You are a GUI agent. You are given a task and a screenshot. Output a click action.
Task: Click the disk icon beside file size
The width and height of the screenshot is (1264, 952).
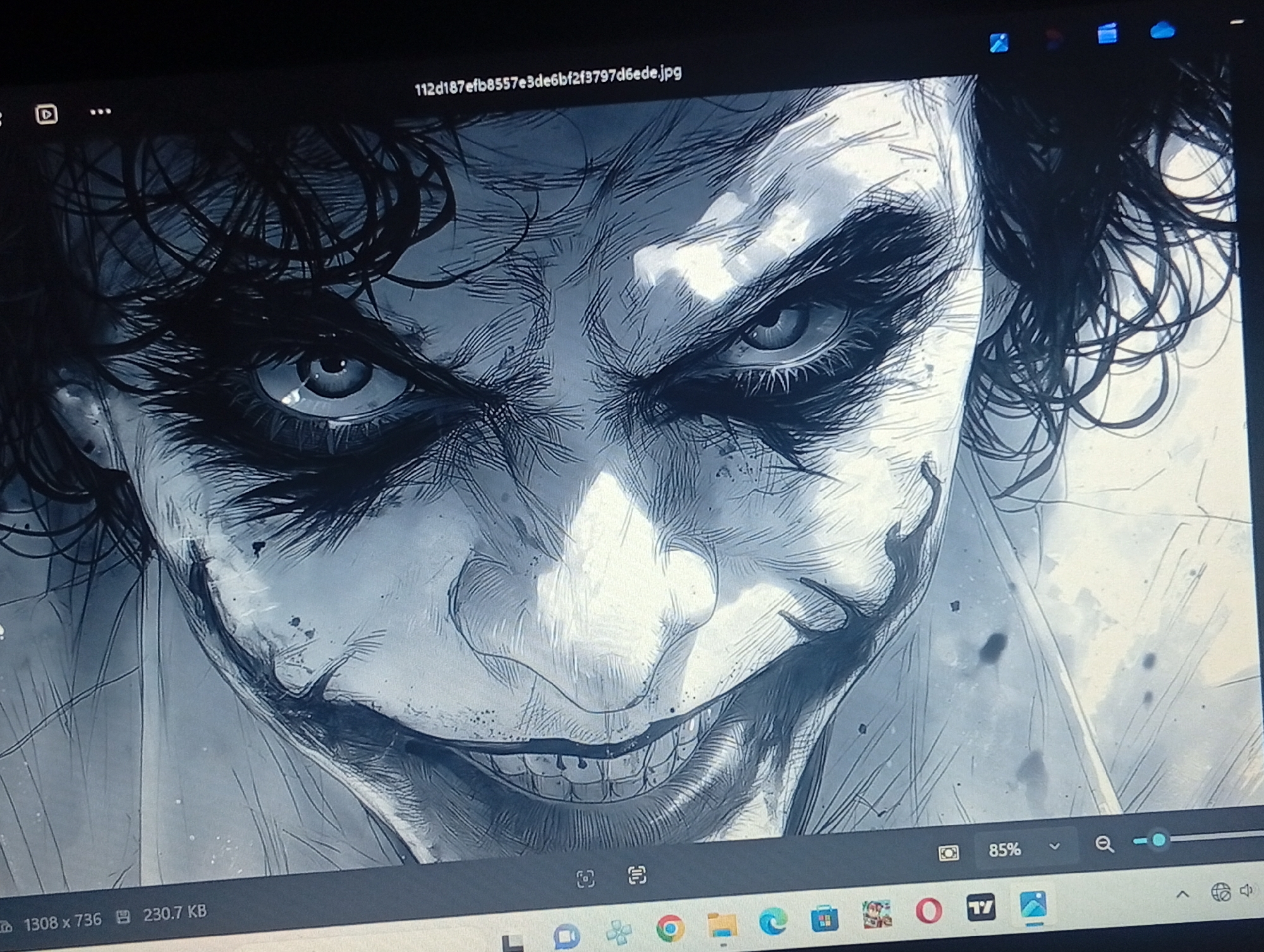124,917
